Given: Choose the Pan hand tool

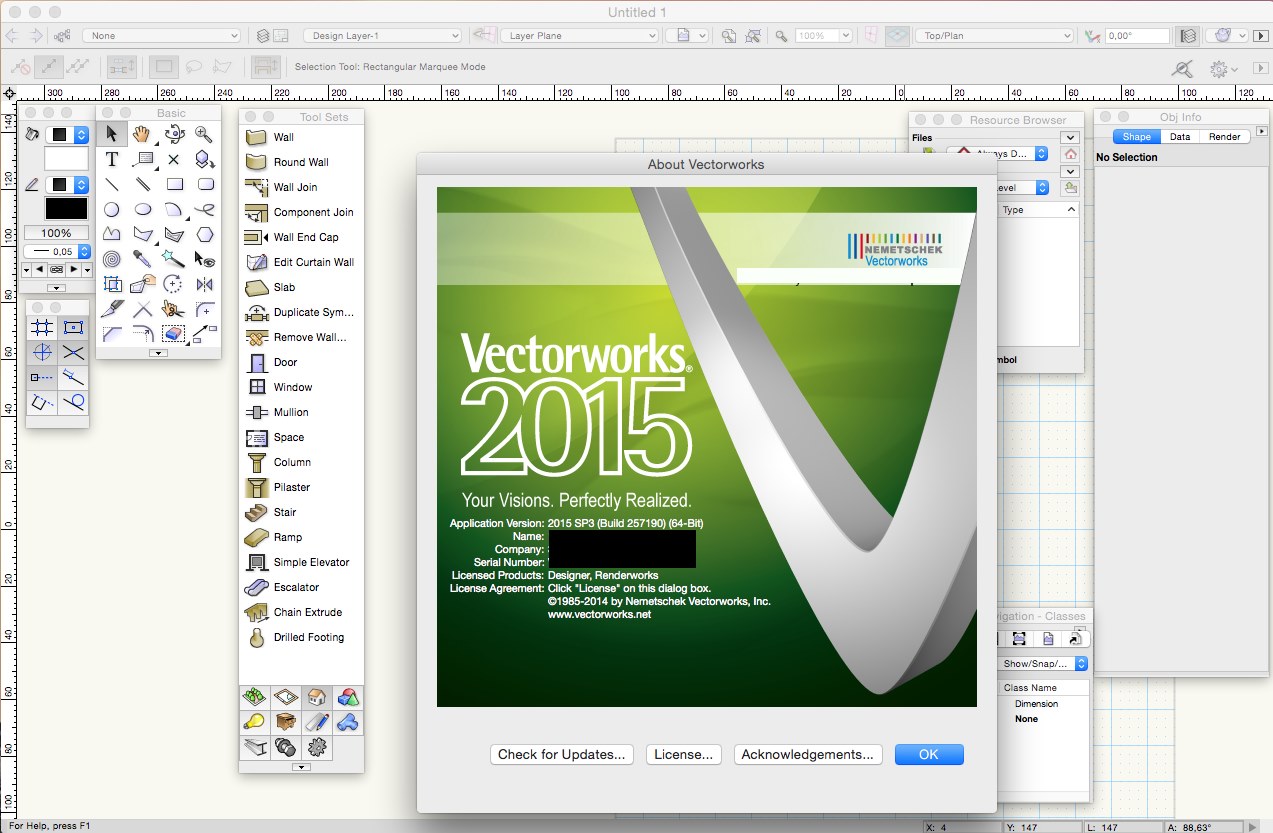Looking at the screenshot, I should pos(143,134).
